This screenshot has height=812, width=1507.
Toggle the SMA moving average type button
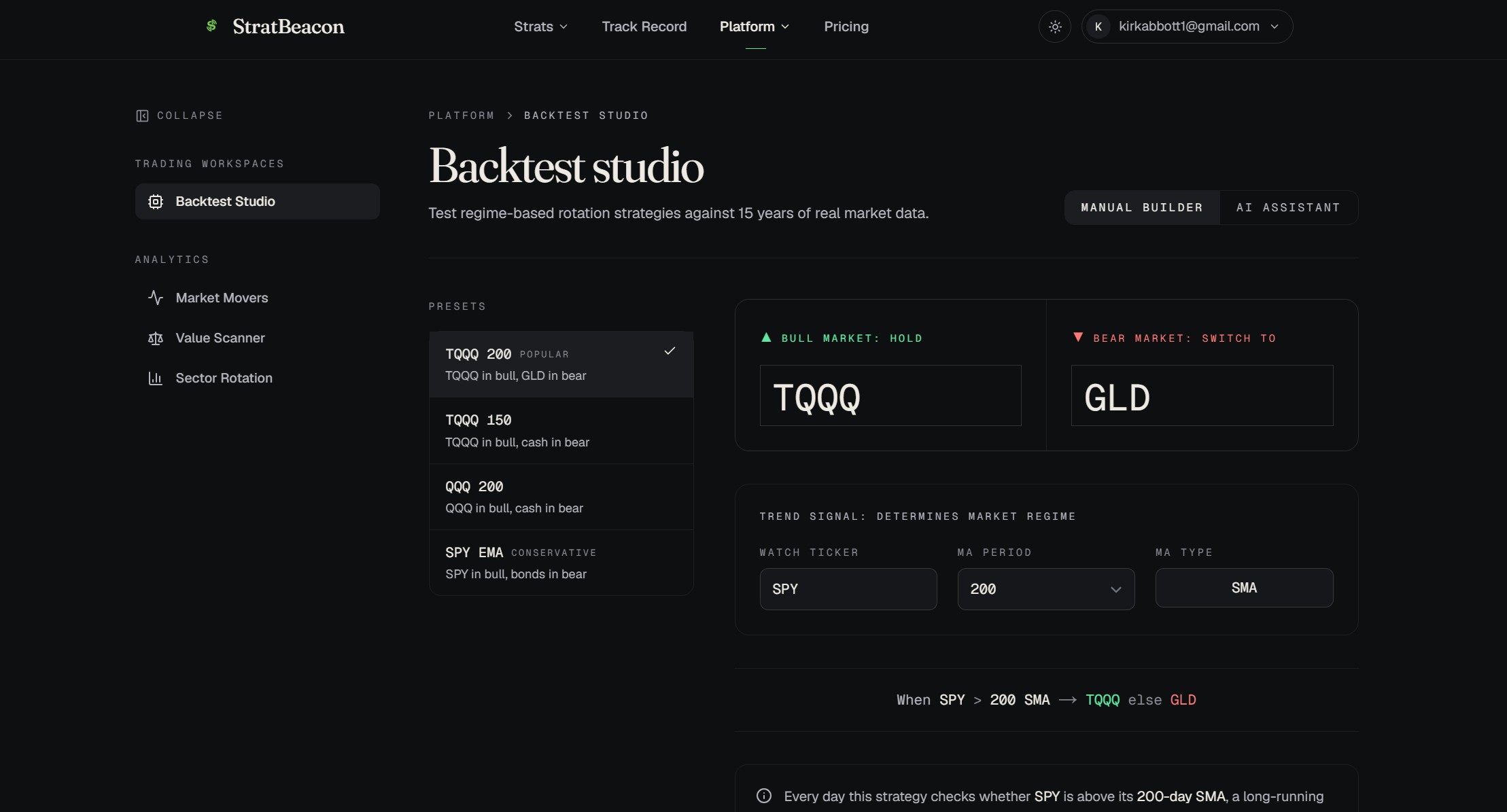point(1244,588)
